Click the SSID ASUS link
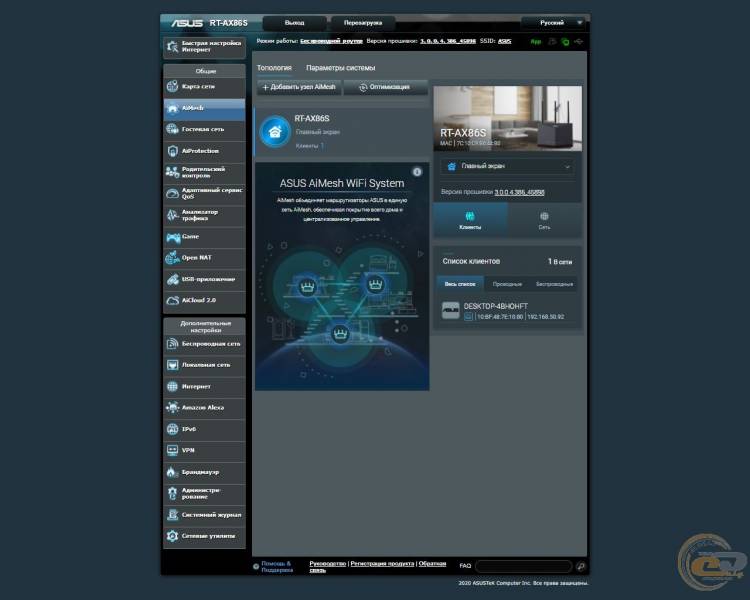750x600 pixels. click(504, 41)
